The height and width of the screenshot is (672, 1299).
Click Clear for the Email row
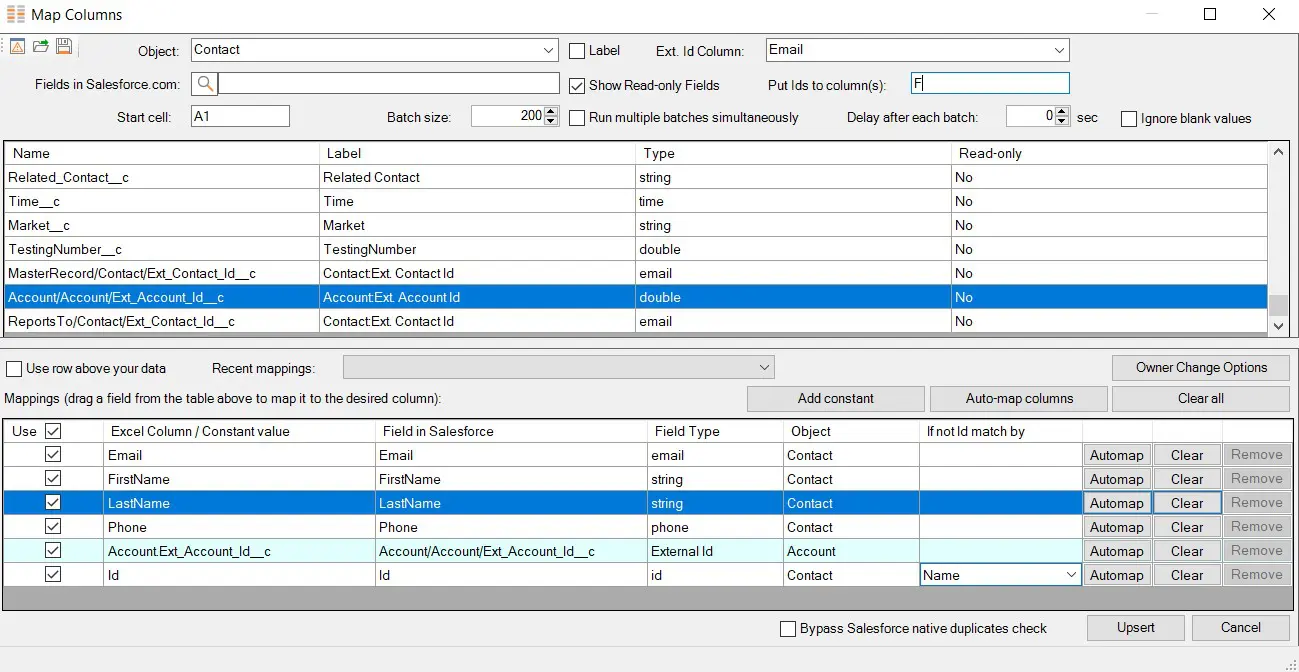[1187, 455]
